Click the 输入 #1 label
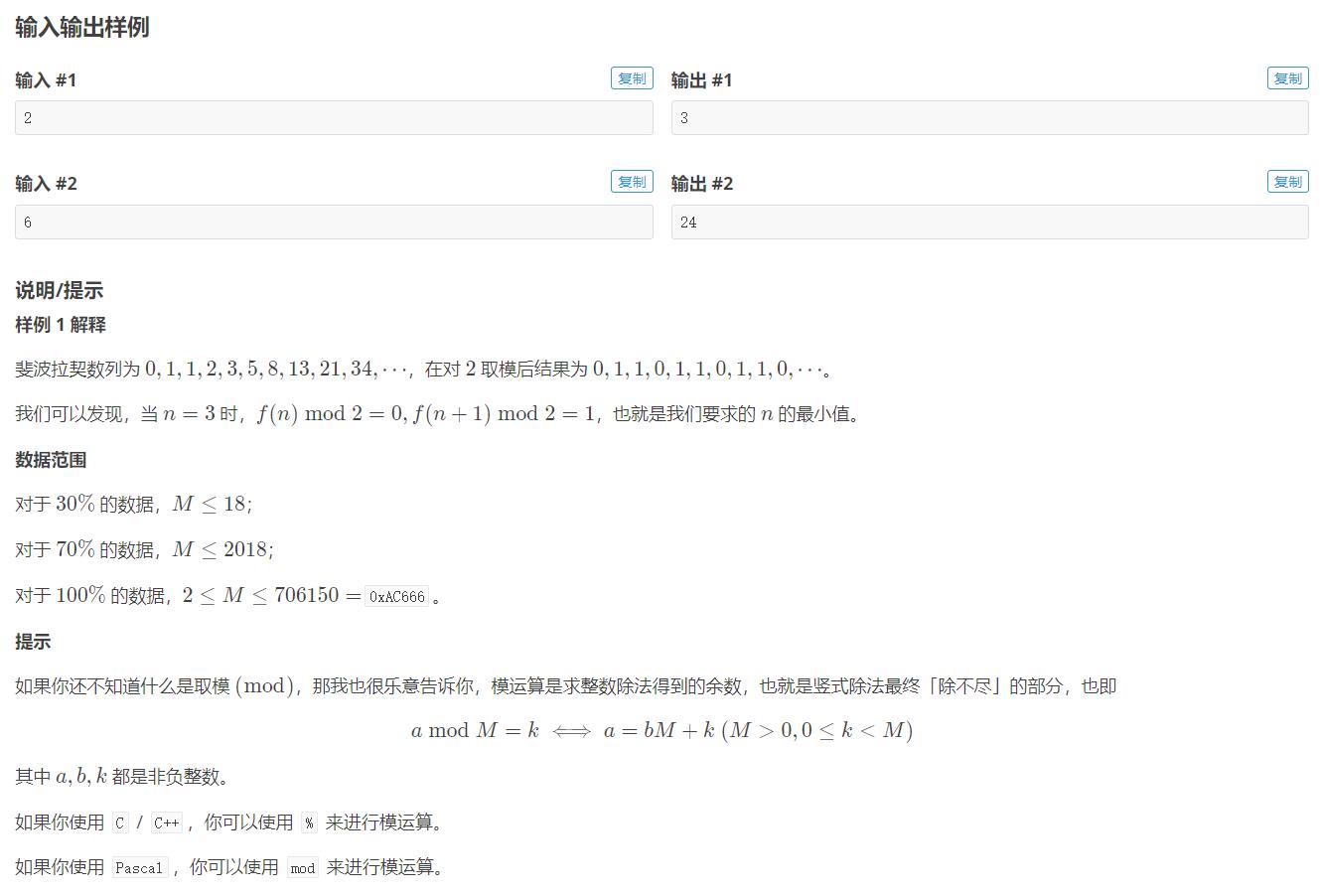This screenshot has height=896, width=1320. point(46,79)
